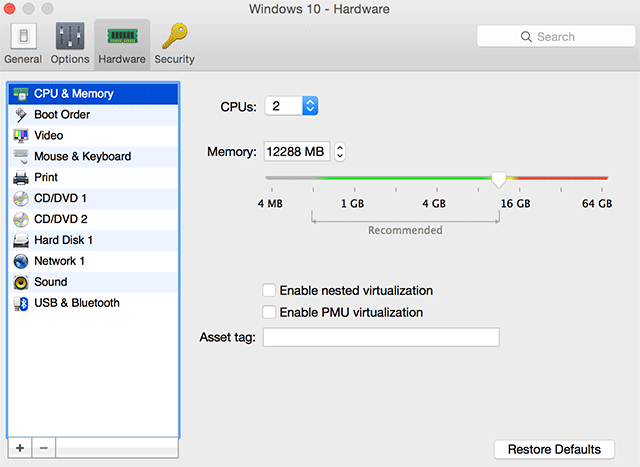Click the Recommended range label

[405, 230]
